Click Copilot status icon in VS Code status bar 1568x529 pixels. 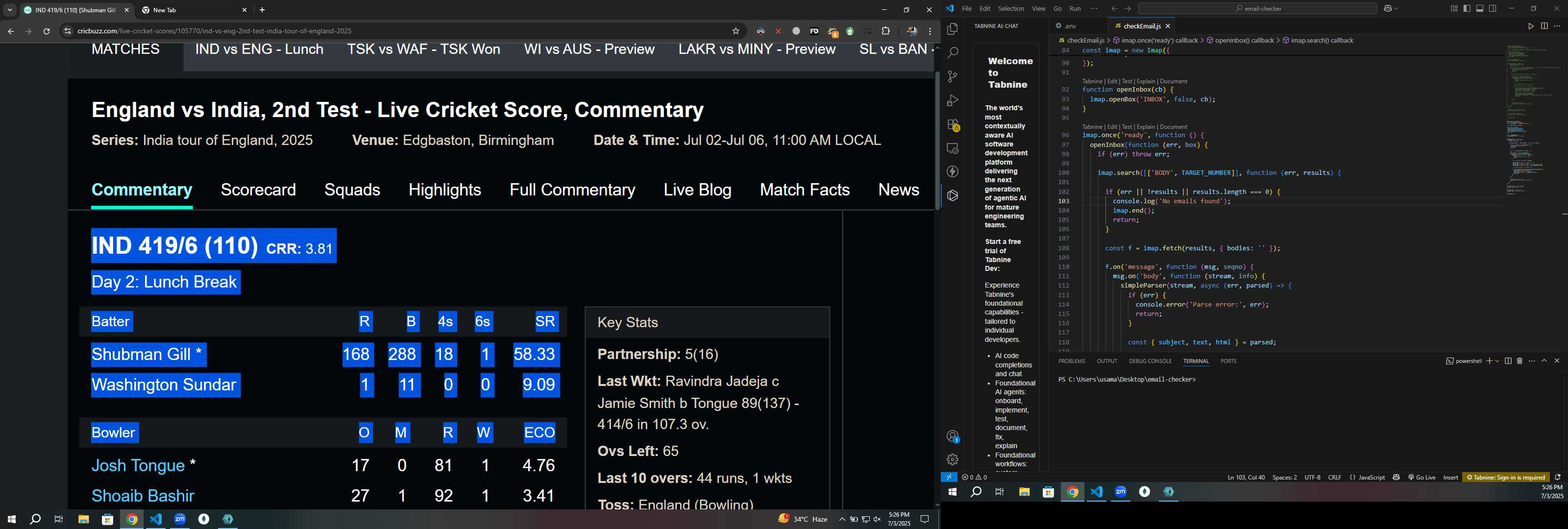click(x=1396, y=477)
